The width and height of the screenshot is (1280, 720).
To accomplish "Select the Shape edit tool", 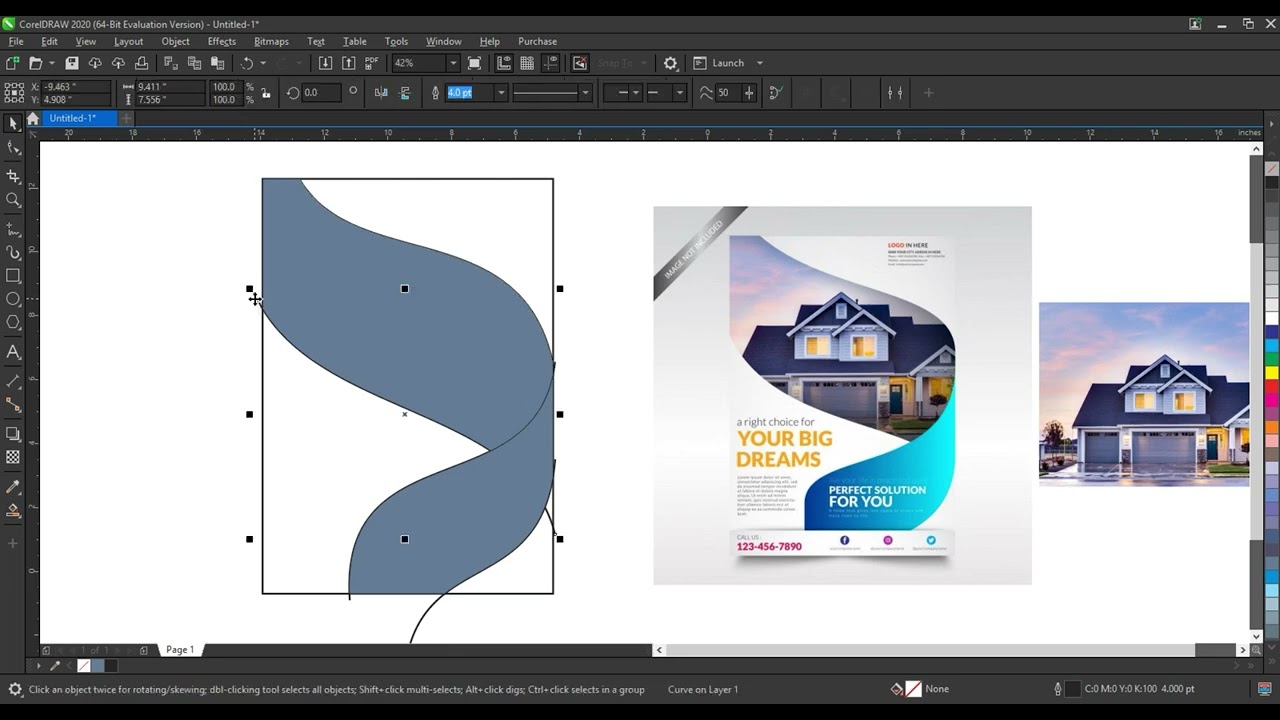I will [13, 148].
